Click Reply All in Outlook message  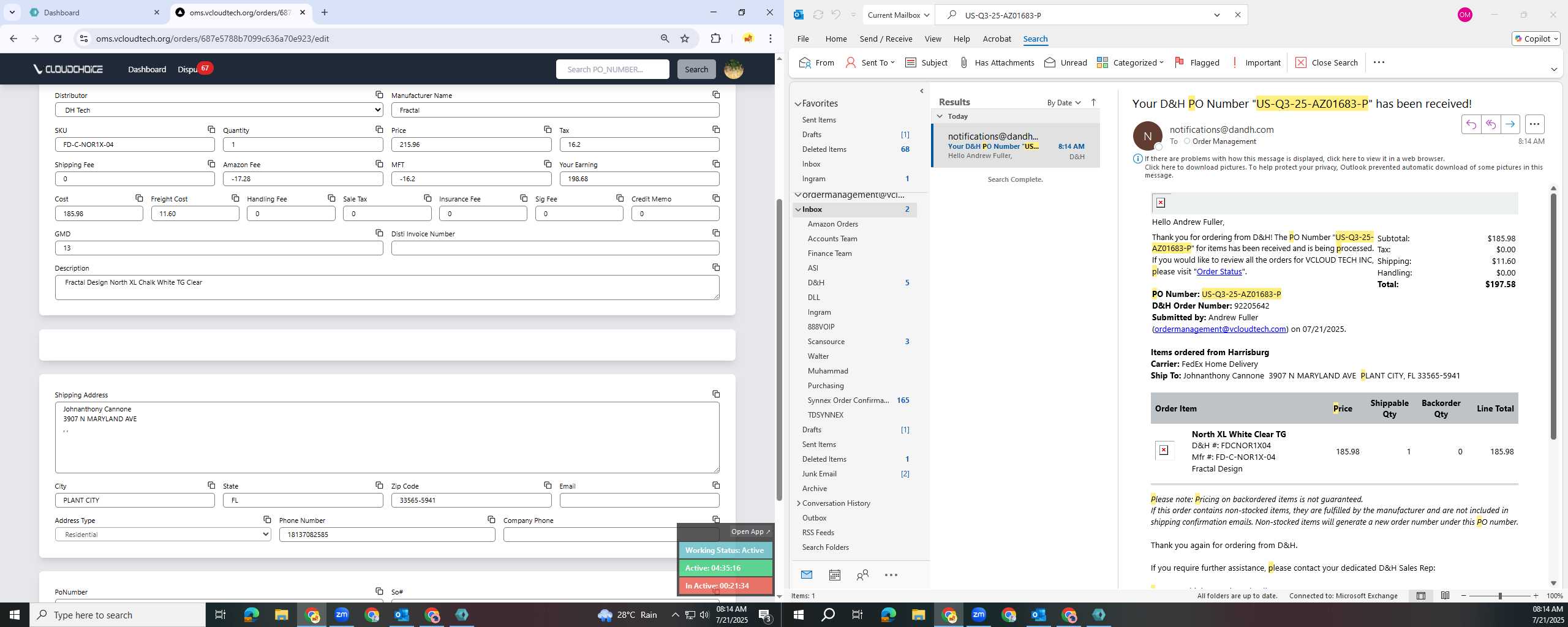point(1490,124)
